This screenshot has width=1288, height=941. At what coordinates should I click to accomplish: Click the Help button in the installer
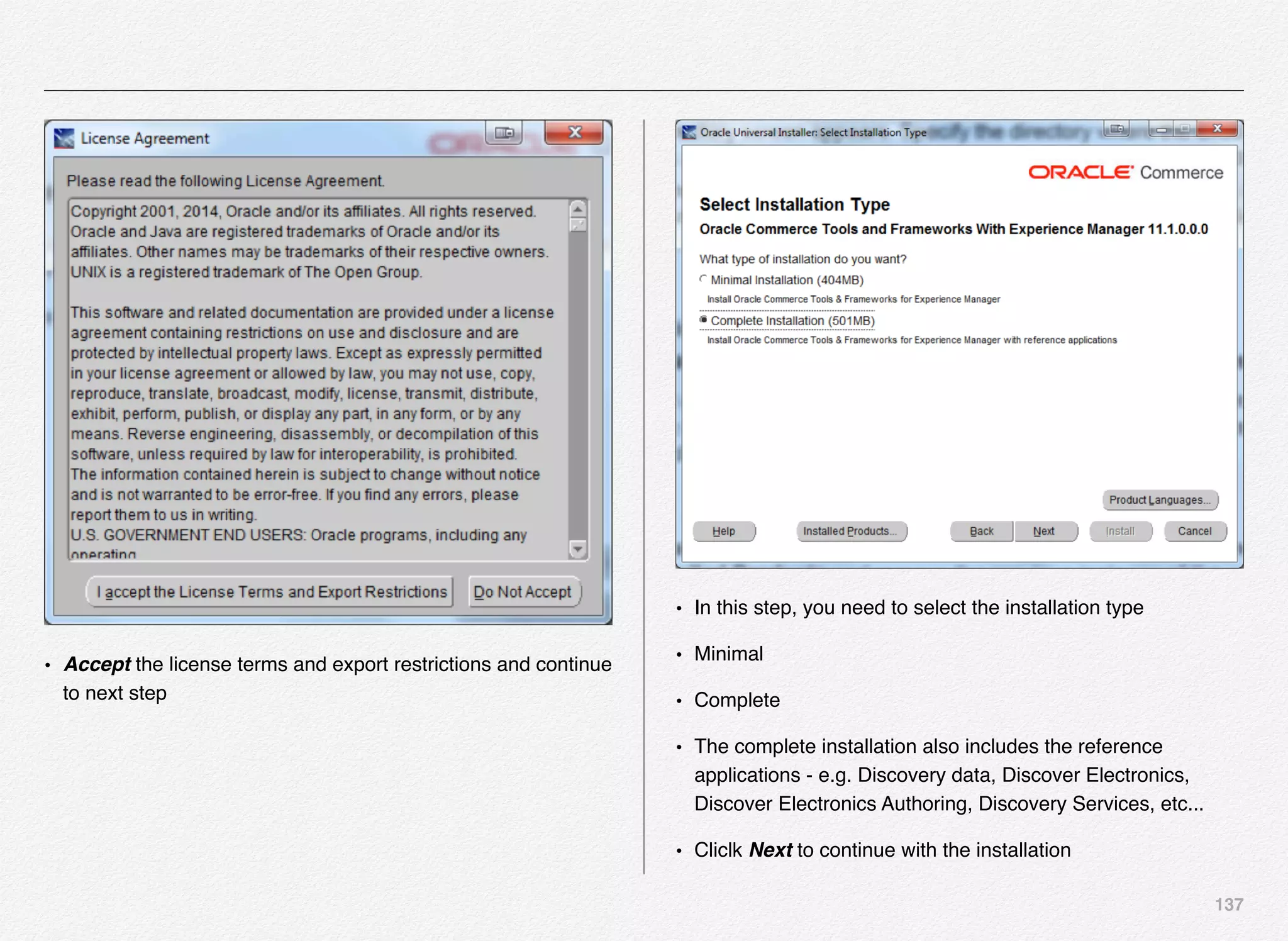[x=724, y=532]
